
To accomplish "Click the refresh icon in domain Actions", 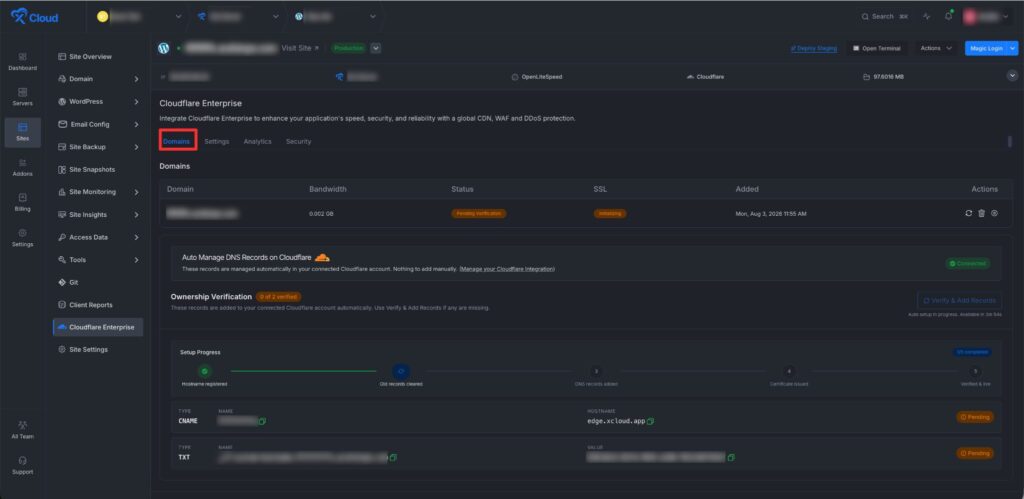I will pos(968,214).
